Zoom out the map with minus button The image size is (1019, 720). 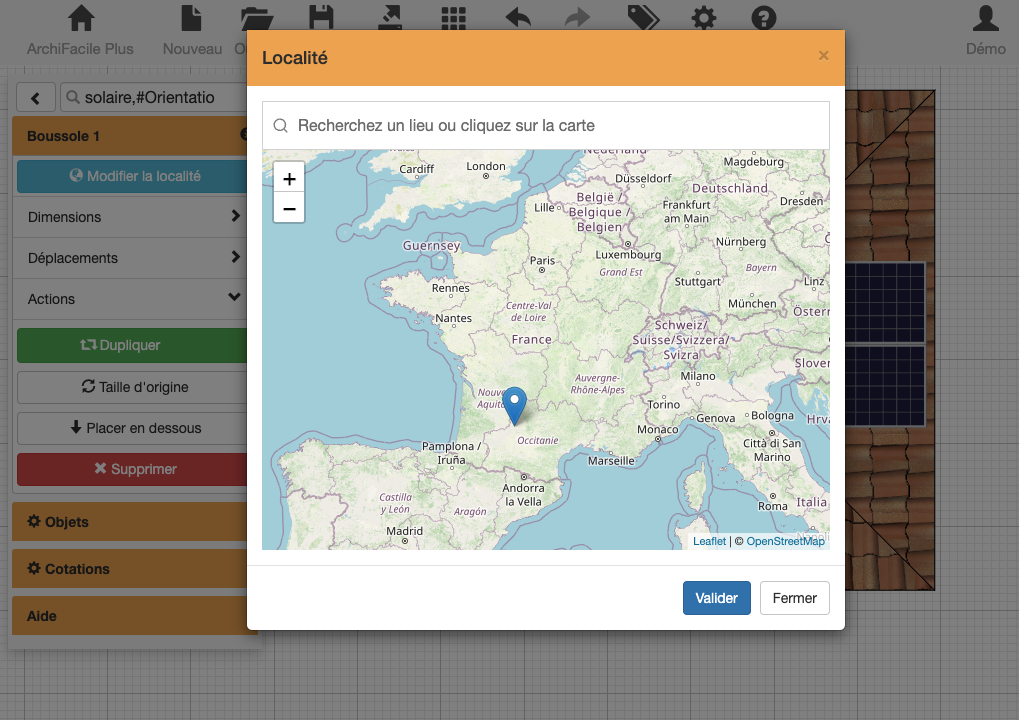click(289, 208)
